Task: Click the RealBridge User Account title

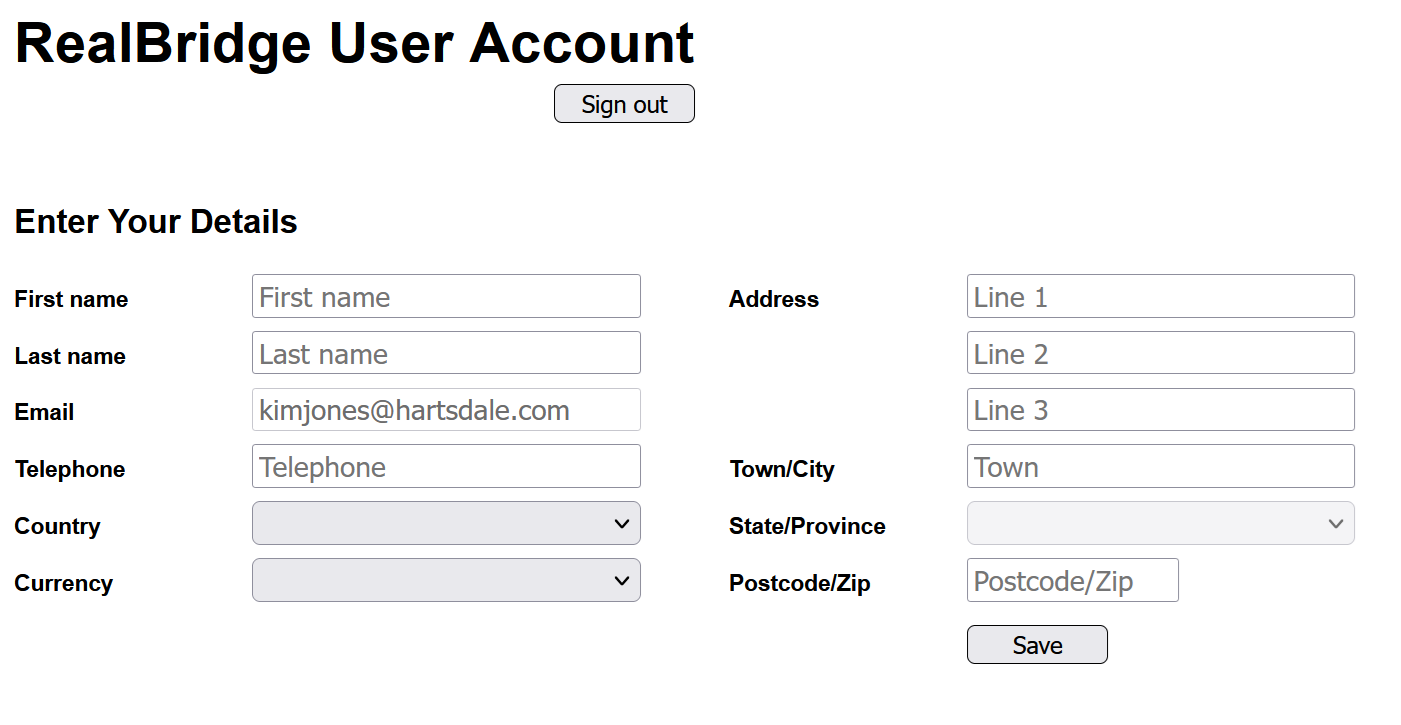Action: (354, 43)
